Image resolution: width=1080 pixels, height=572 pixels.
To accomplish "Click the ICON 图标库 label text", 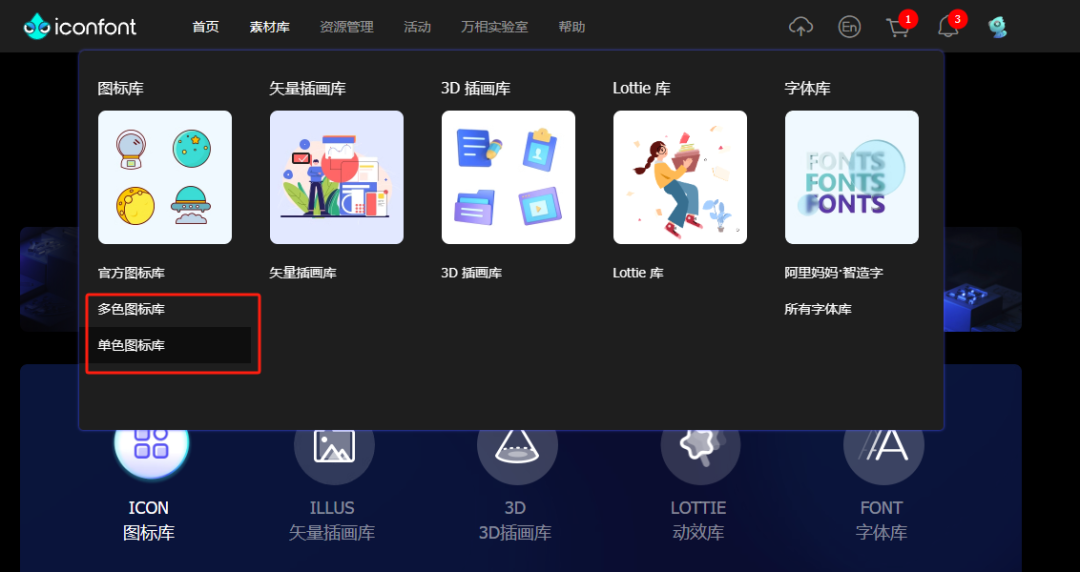I will point(149,520).
